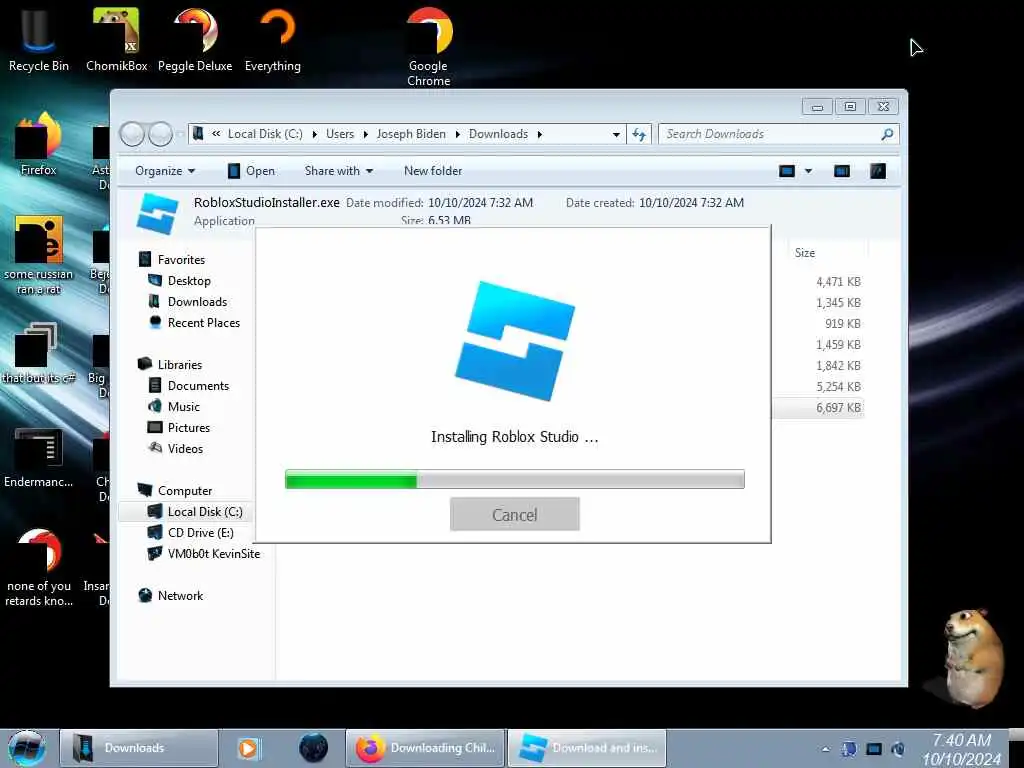Image resolution: width=1024 pixels, height=768 pixels.
Task: Select the 'none of you' desktop icon
Action: 39,568
